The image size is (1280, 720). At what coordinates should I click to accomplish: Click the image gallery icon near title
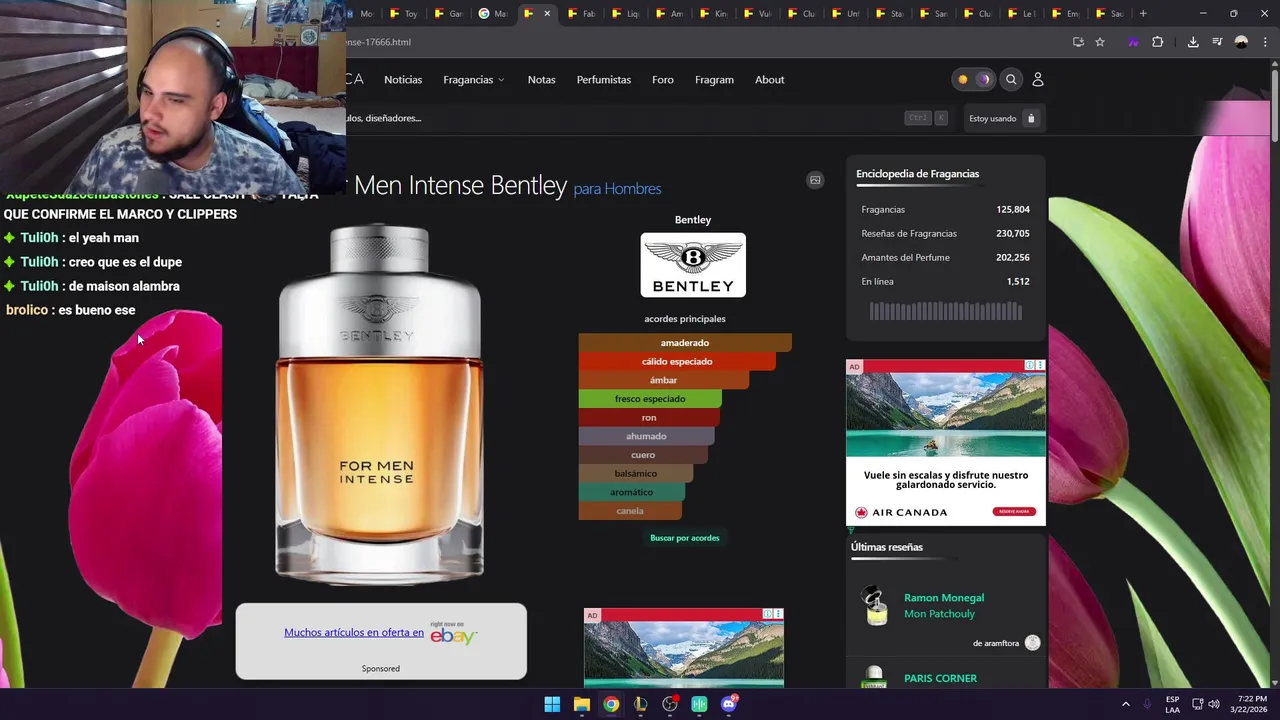point(815,180)
